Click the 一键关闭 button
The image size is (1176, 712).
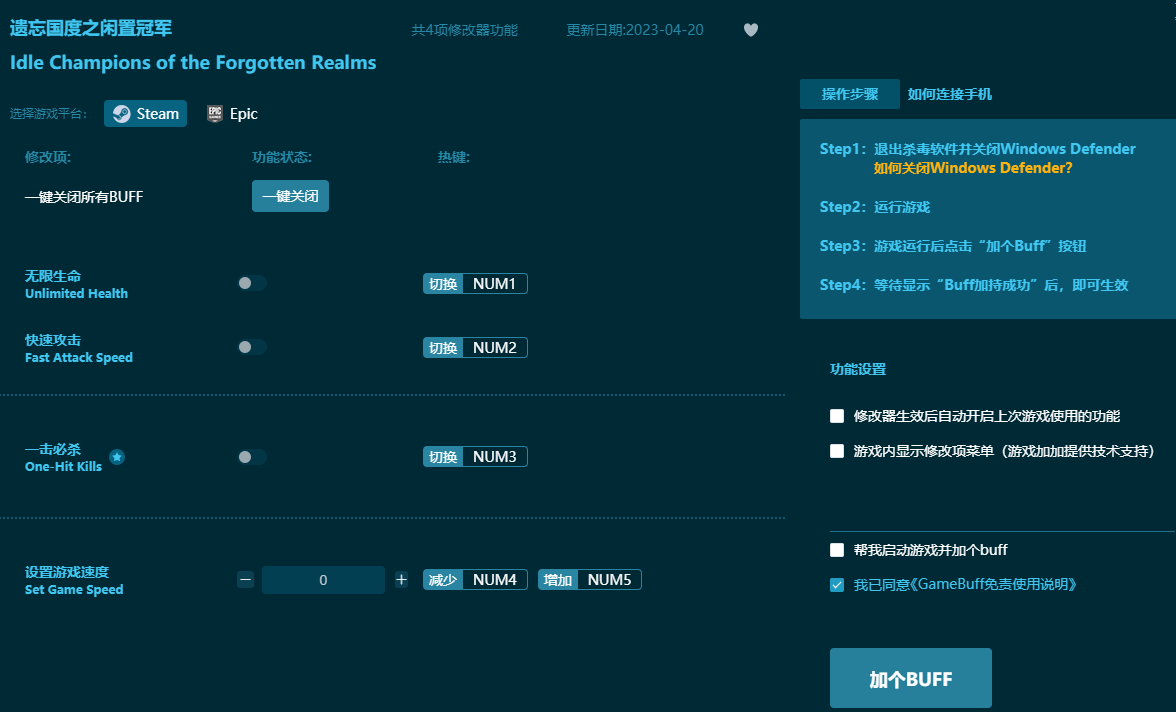click(x=290, y=196)
